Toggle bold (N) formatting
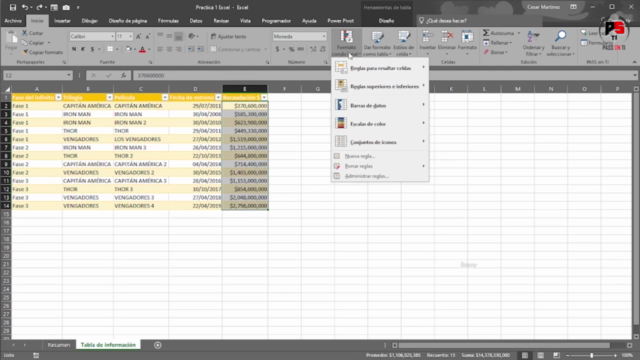The image size is (640, 360). click(74, 49)
